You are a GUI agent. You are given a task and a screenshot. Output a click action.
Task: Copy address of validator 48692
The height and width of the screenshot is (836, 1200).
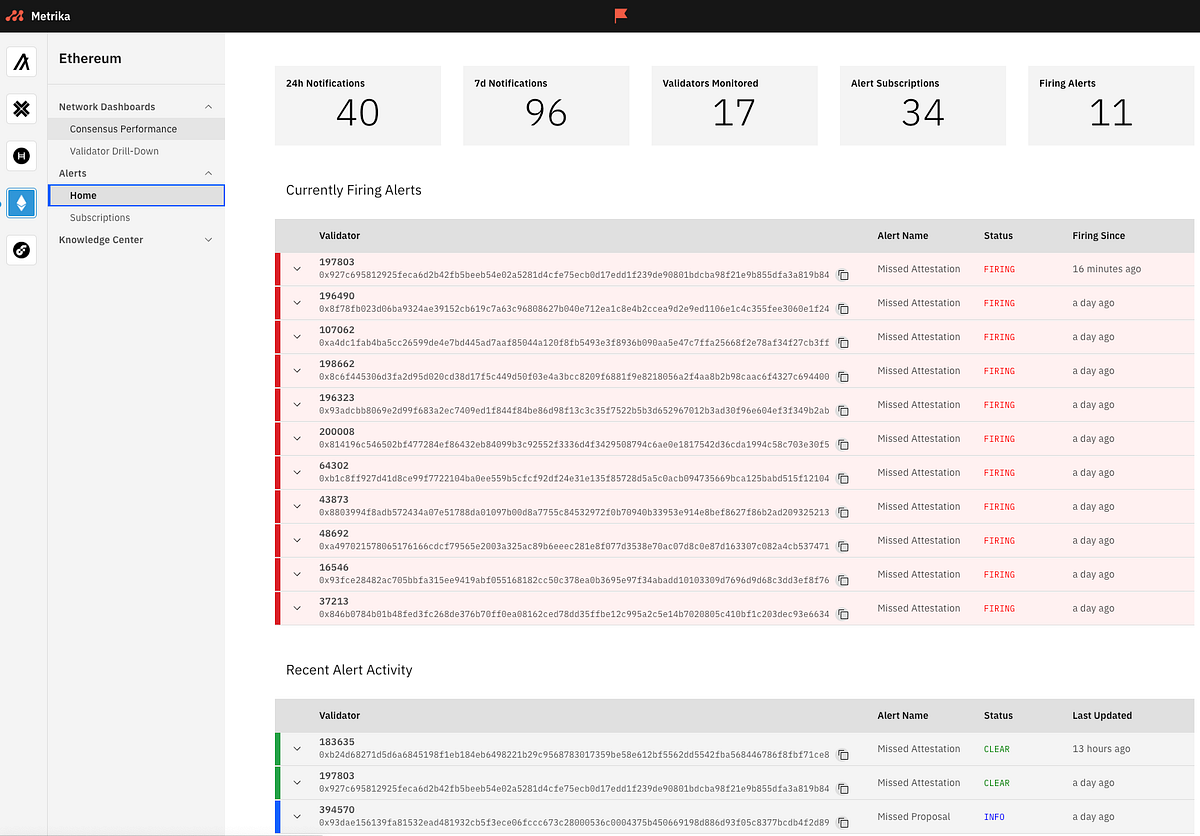tap(843, 547)
